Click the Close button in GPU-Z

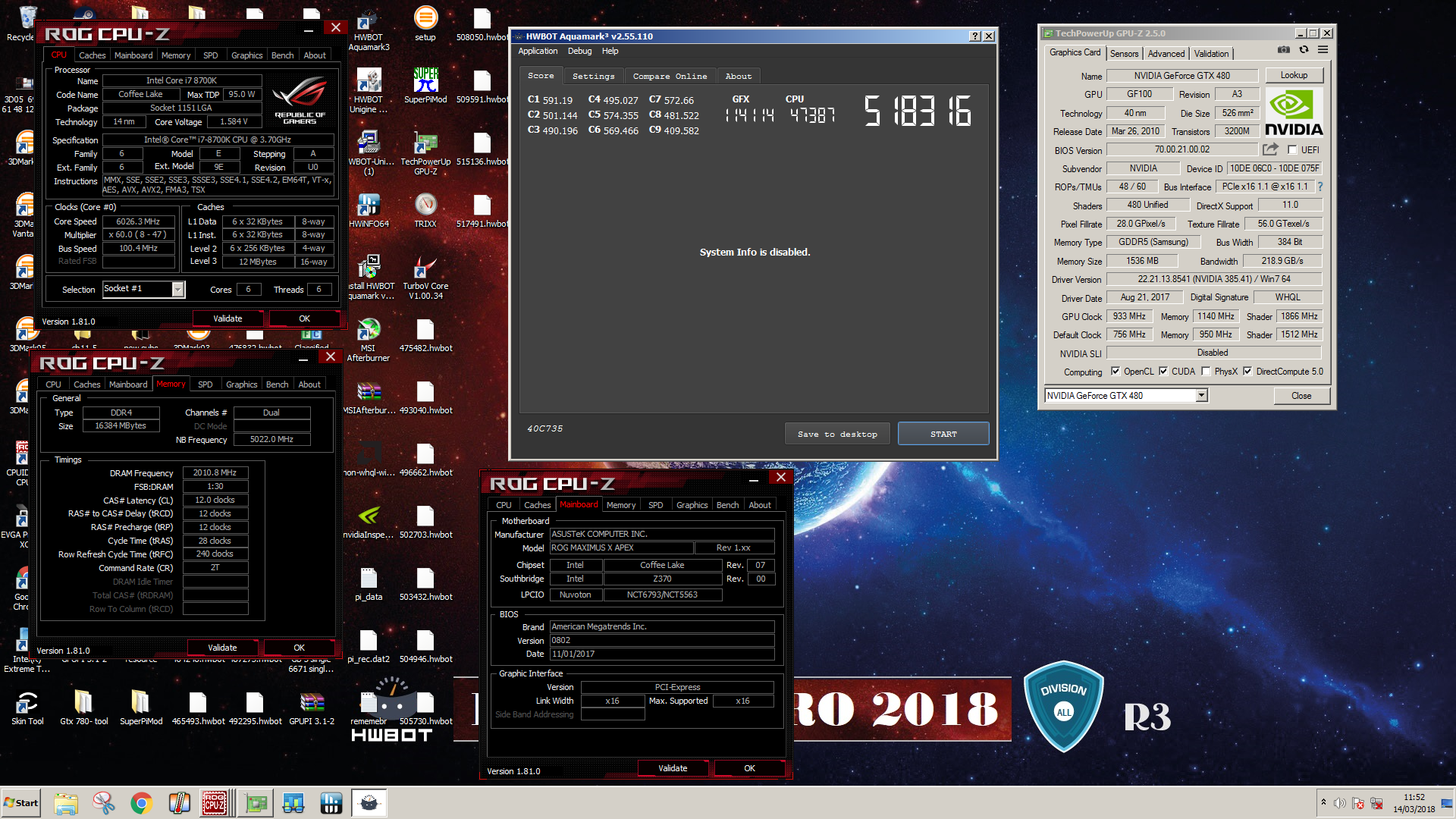(1301, 396)
